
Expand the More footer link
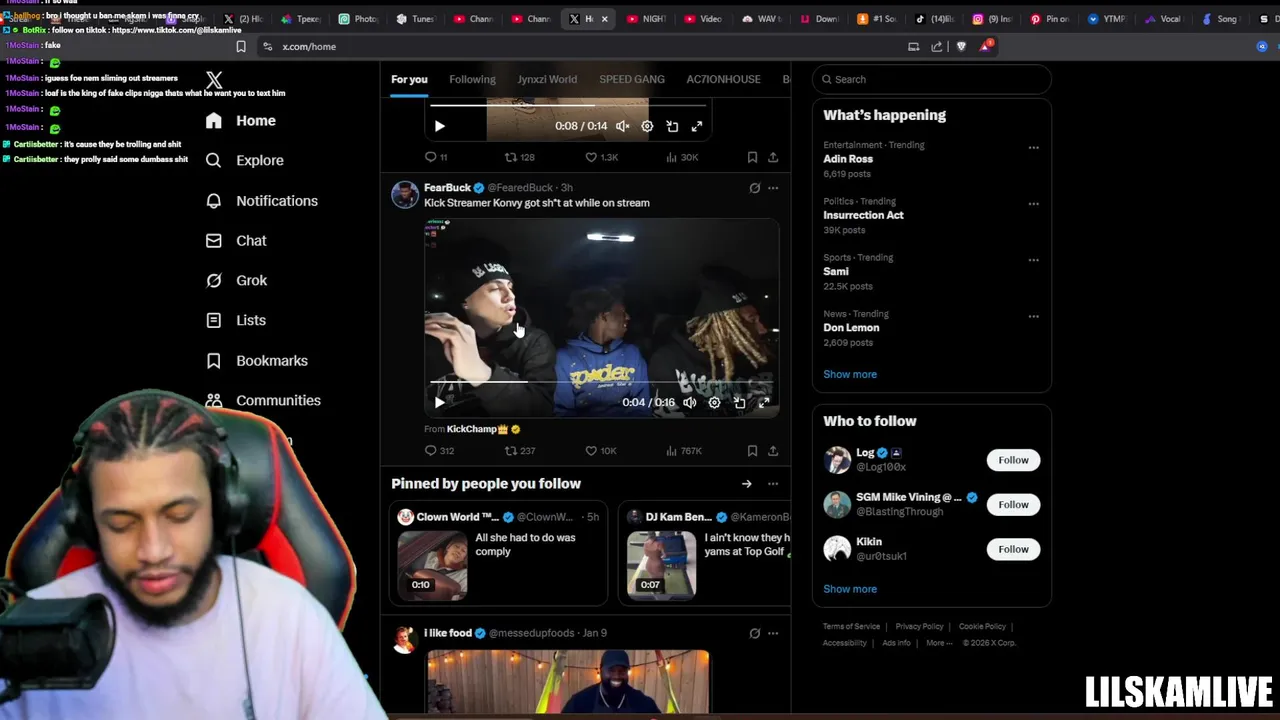coord(938,643)
